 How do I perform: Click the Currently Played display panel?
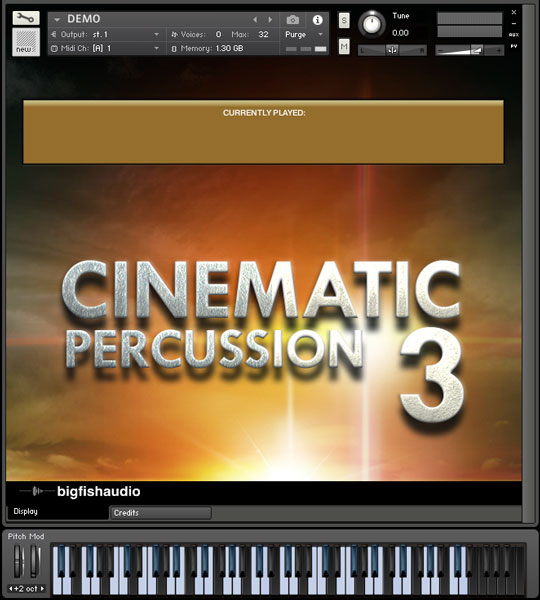(x=263, y=132)
